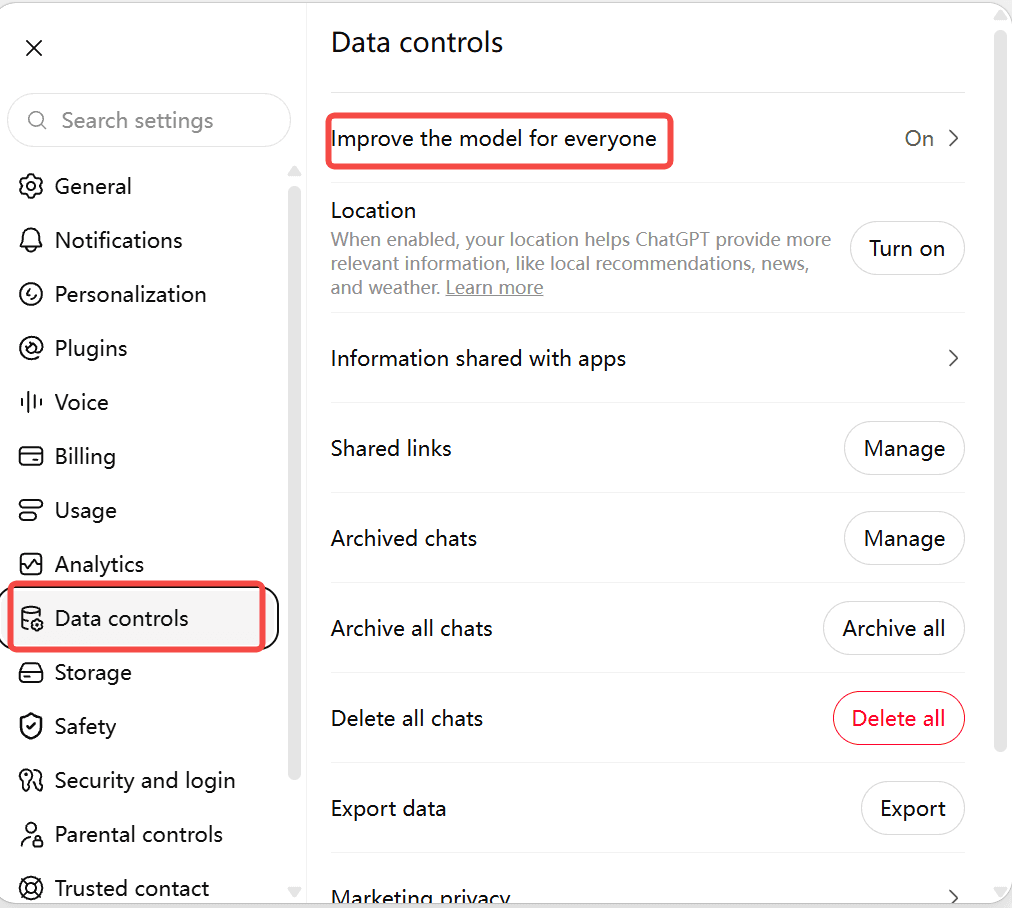The height and width of the screenshot is (908, 1012).
Task: Click the Trusted contact lifebuoy icon
Action: tap(31, 888)
